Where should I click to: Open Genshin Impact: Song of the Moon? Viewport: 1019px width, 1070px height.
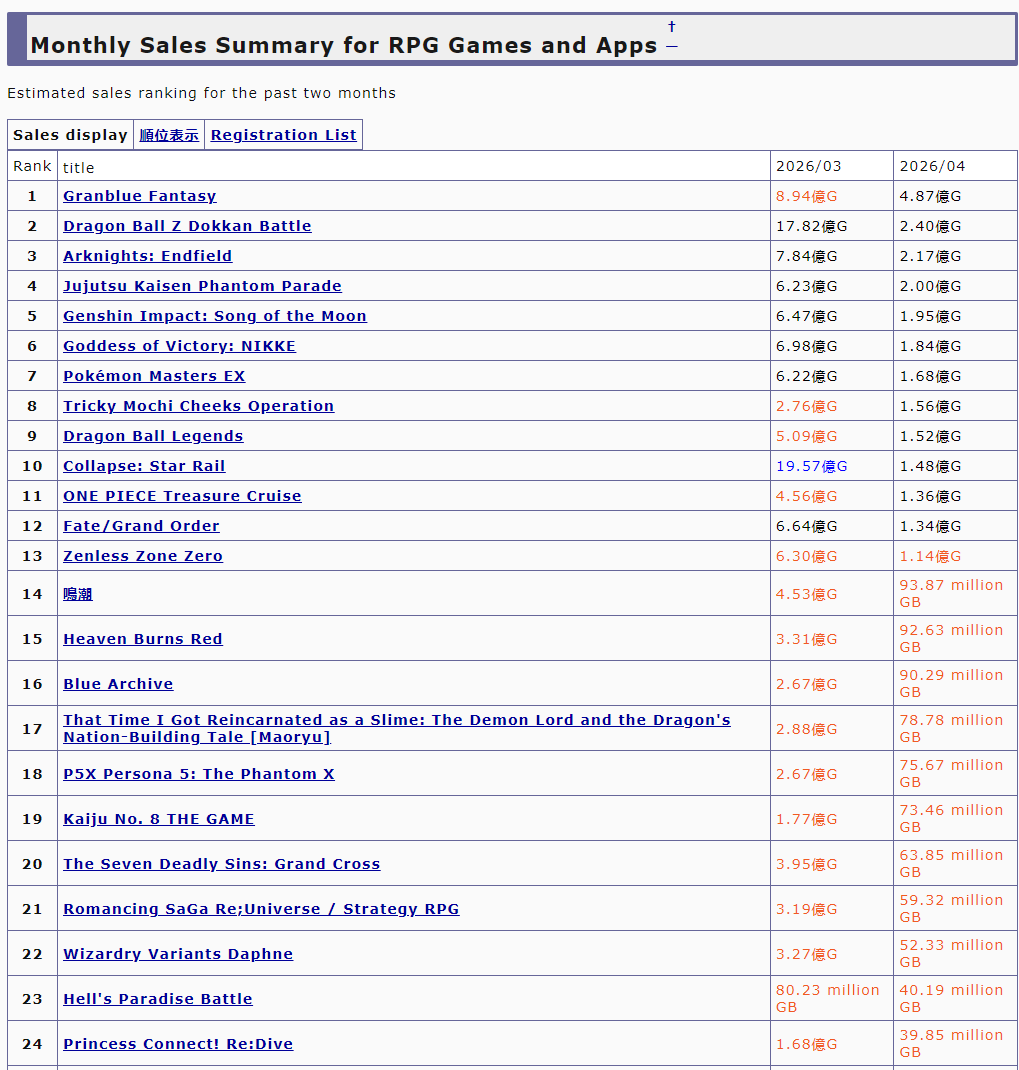pyautogui.click(x=215, y=316)
